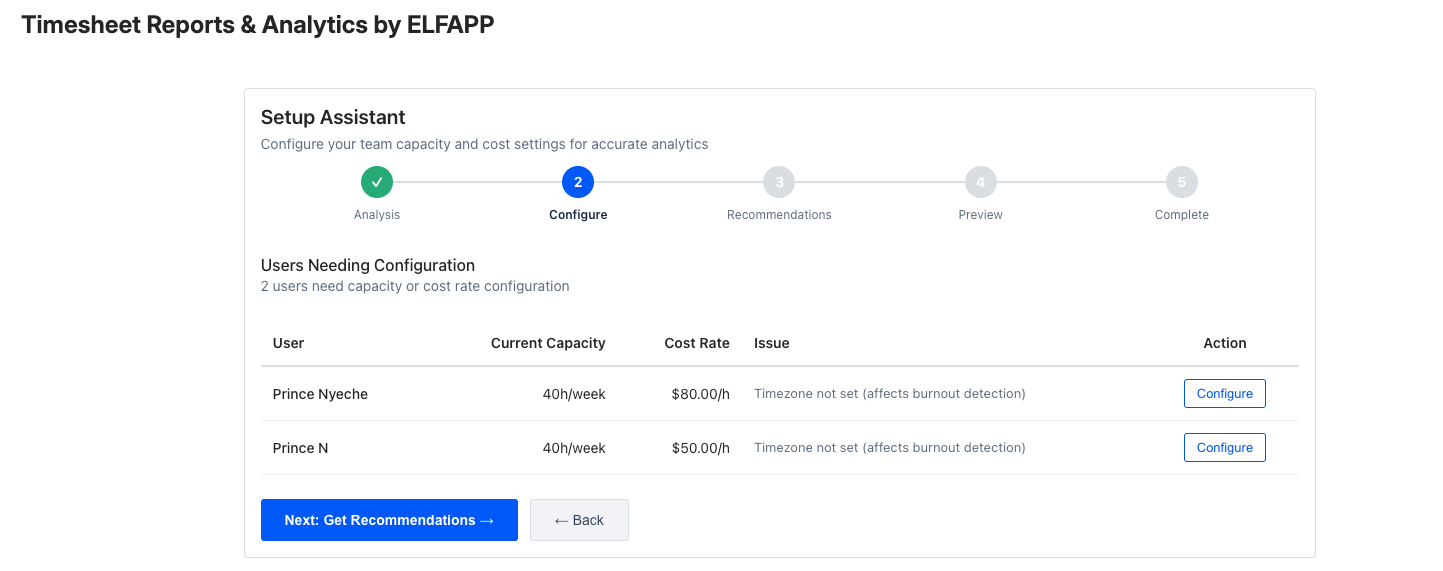Jump to step 3 Recommendations circle
1443x571 pixels.
pos(779,182)
